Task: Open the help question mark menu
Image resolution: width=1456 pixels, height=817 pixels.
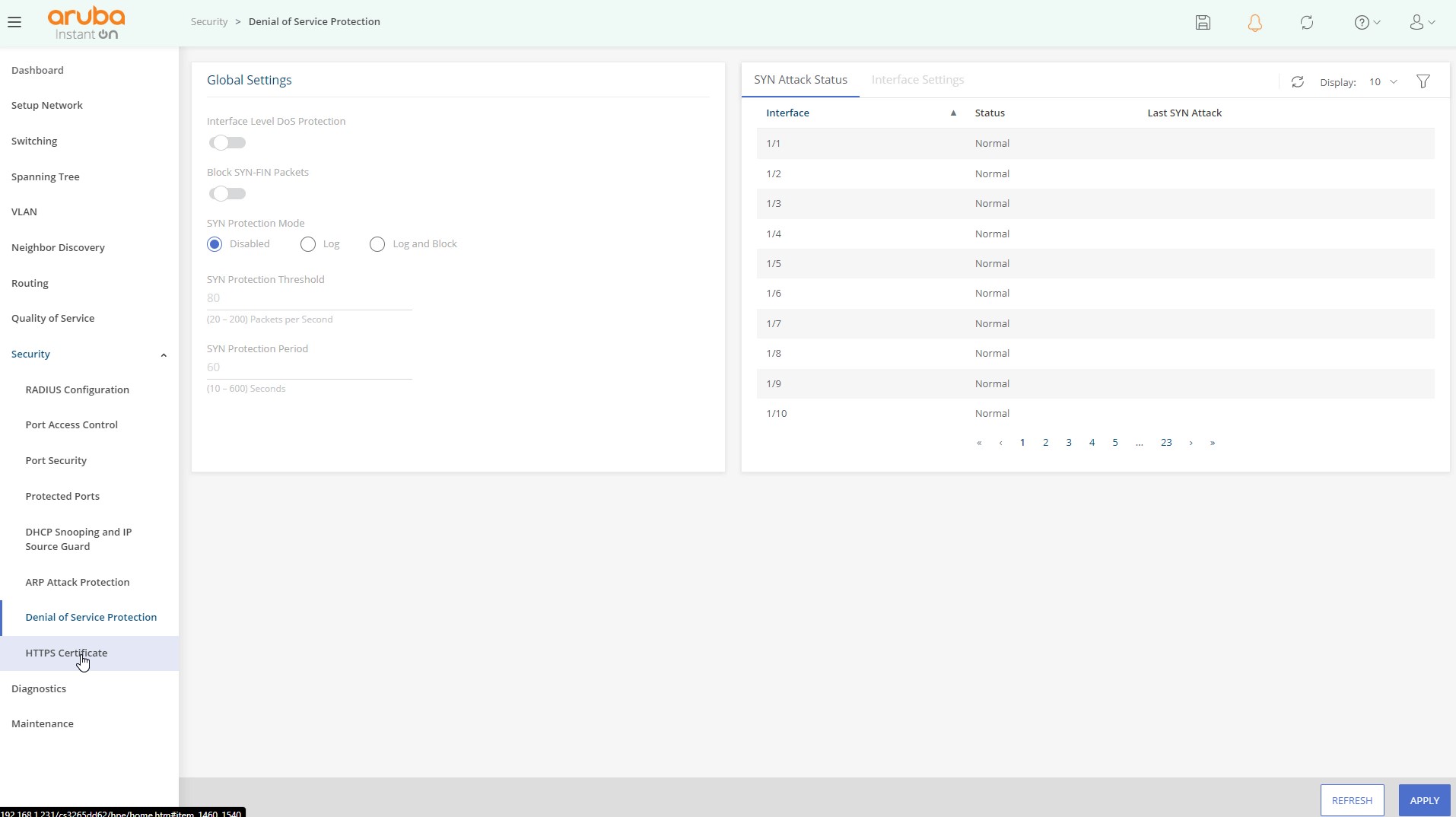Action: tap(1366, 22)
